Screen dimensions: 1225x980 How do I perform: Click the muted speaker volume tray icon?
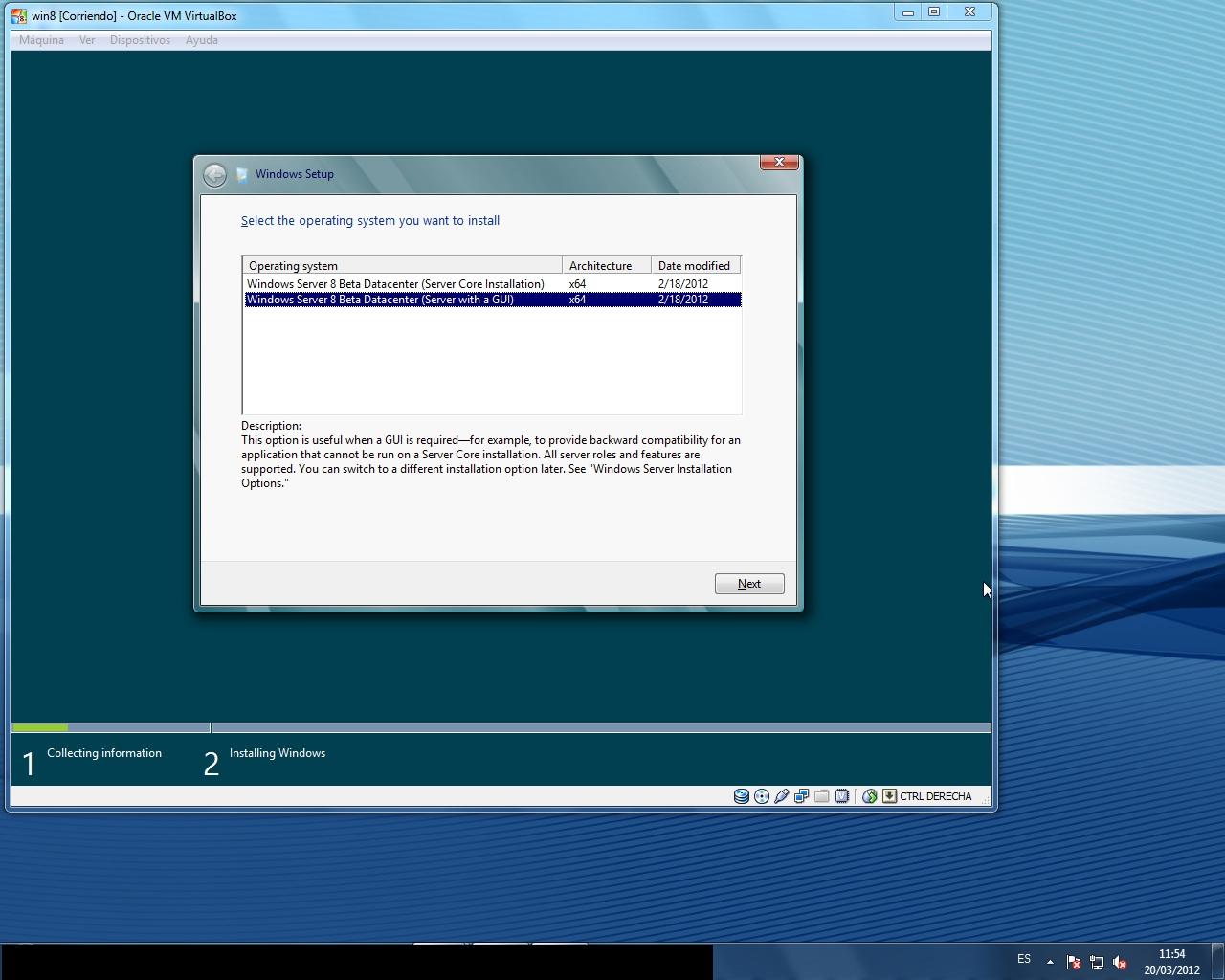1120,962
